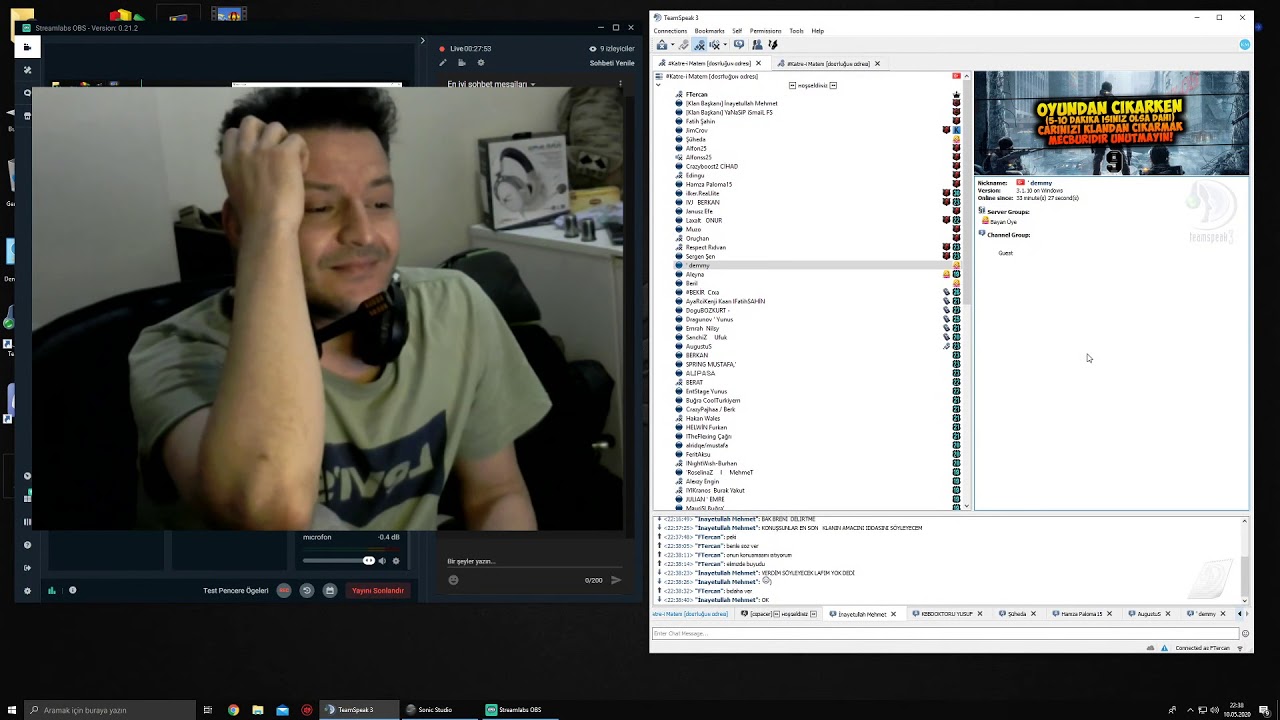Click the 'Connected as FTercan' status text
Viewport: 1280px width, 720px height.
point(1203,648)
